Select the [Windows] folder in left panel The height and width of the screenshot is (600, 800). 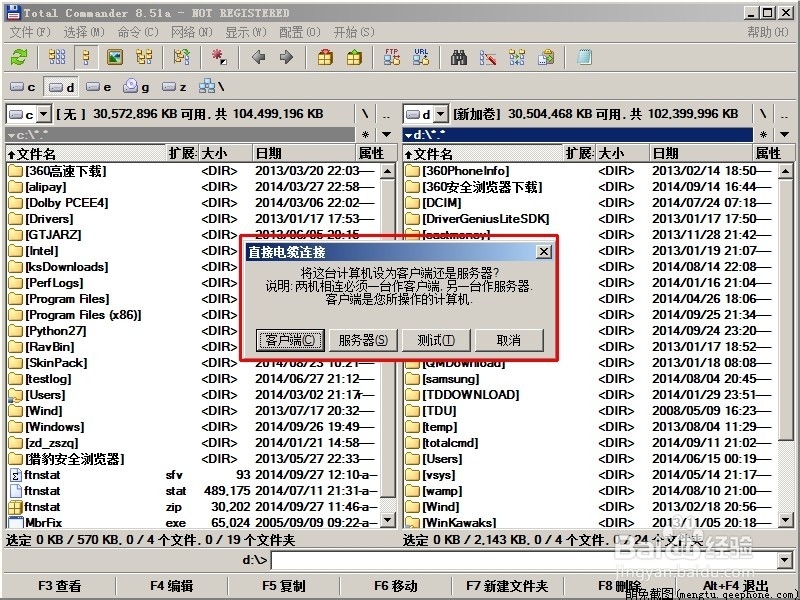click(193, 427)
